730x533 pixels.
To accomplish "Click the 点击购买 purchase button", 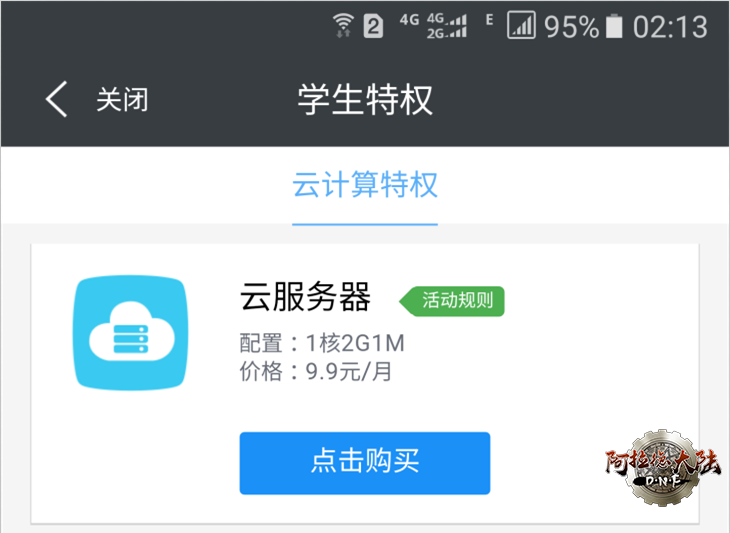I will pyautogui.click(x=365, y=462).
